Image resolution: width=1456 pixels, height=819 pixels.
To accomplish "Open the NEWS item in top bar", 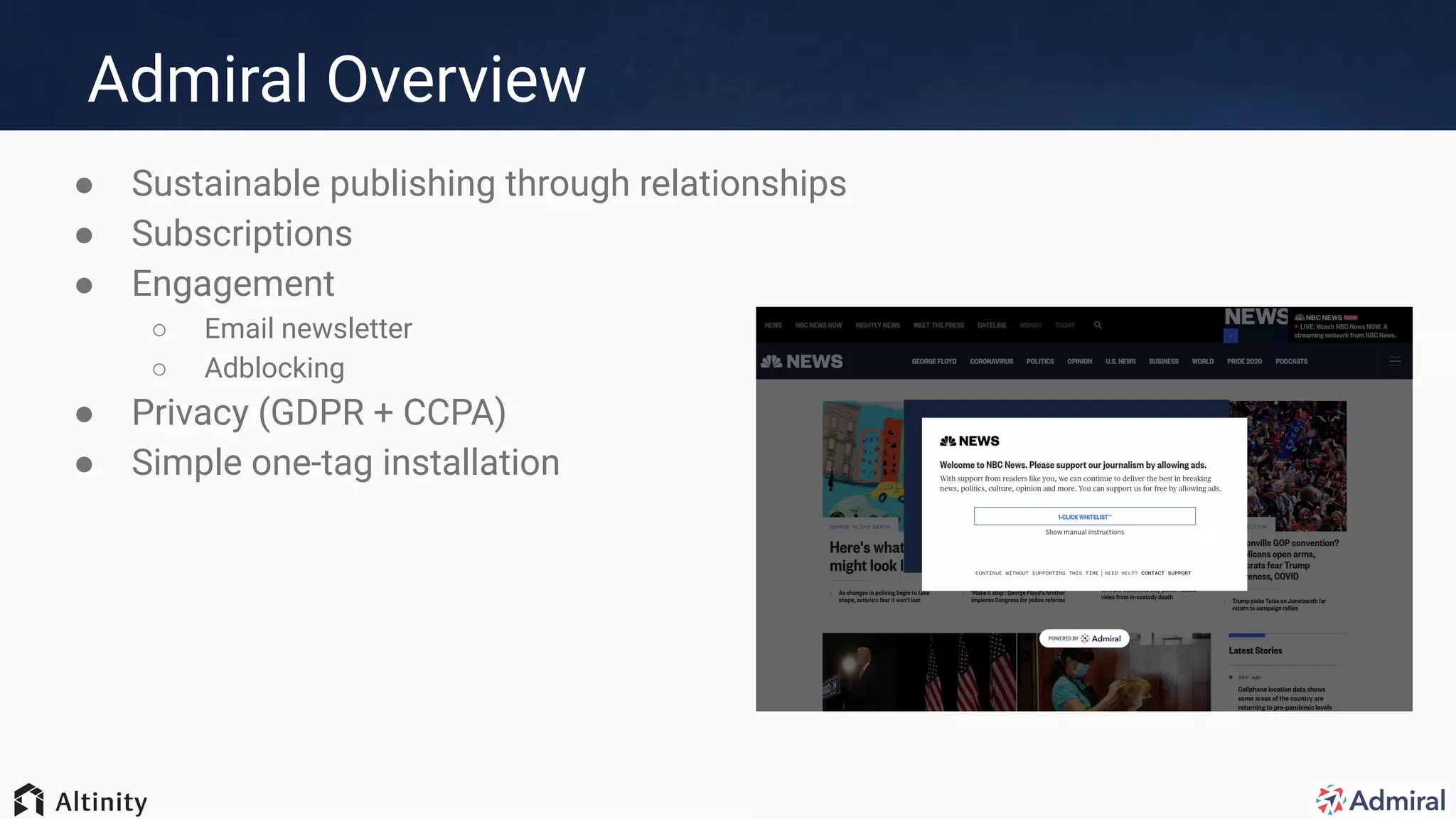I will click(773, 325).
